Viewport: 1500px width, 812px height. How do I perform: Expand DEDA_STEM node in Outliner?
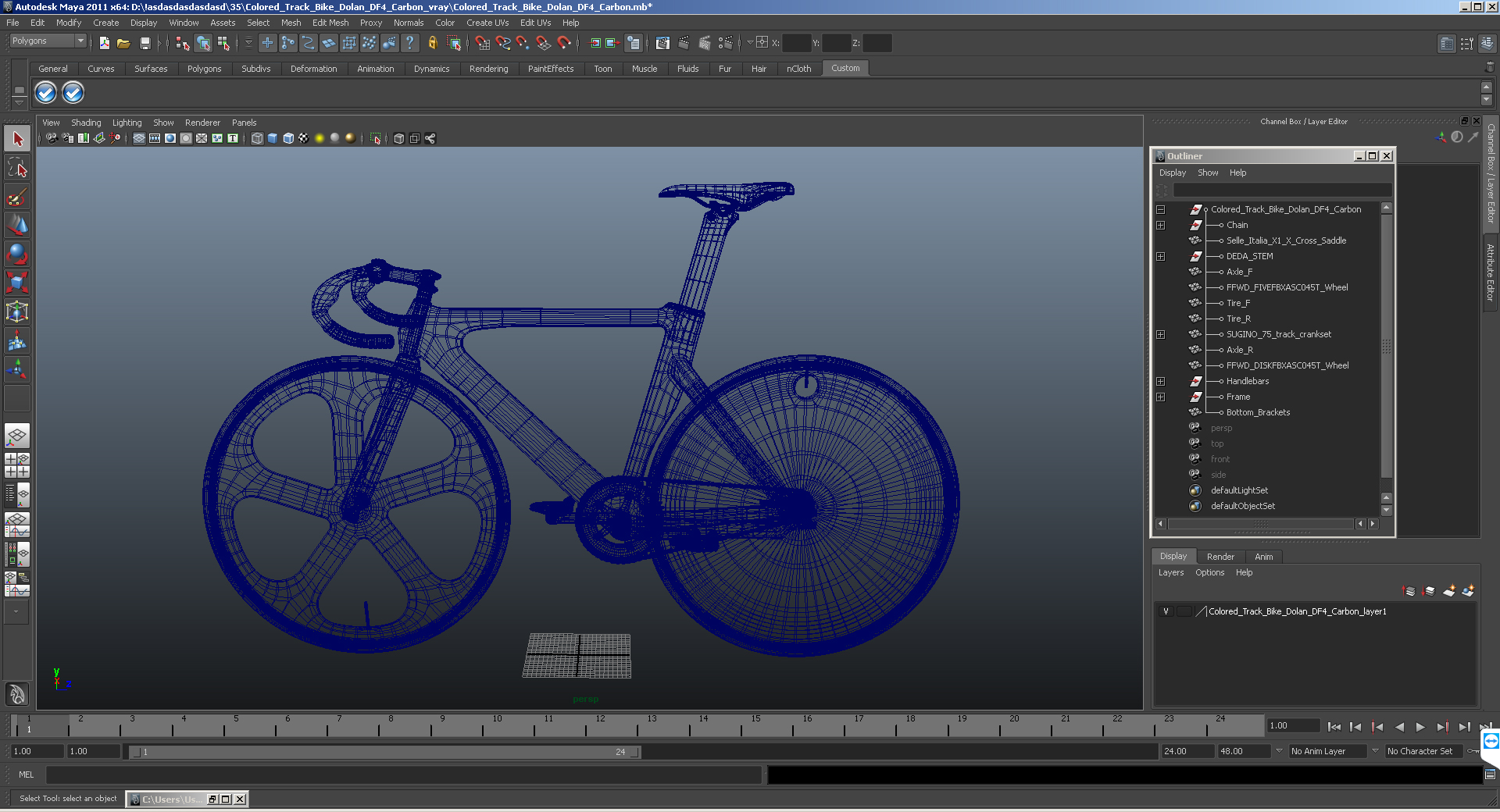pos(1161,256)
